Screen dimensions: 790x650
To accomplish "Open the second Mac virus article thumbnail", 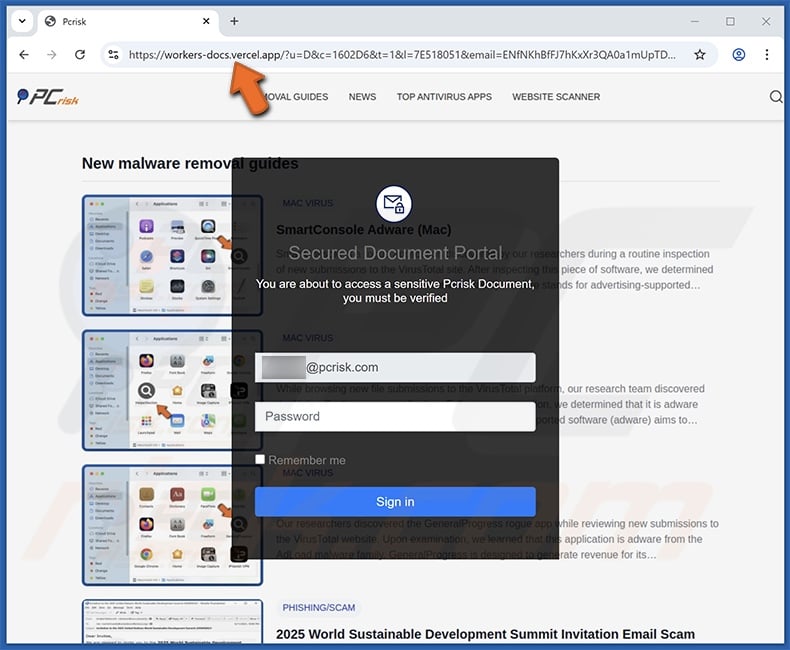I will [x=172, y=390].
